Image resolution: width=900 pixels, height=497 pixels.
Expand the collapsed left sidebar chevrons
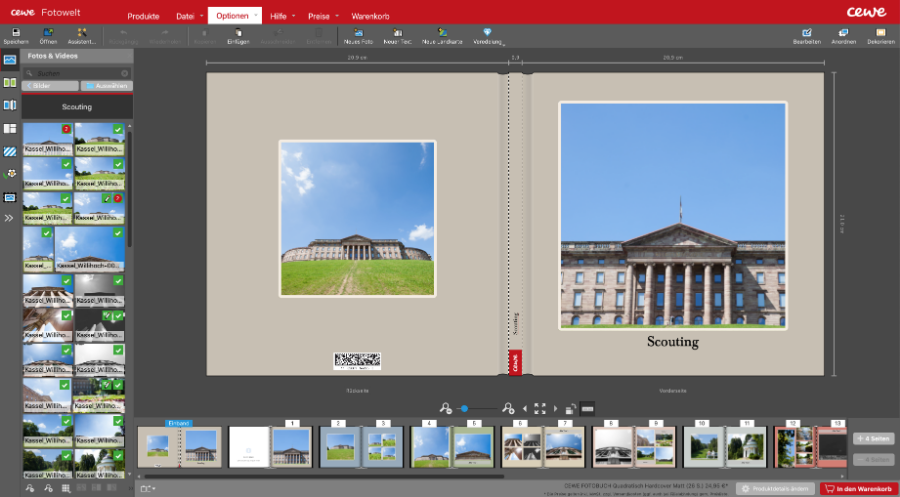(x=10, y=217)
